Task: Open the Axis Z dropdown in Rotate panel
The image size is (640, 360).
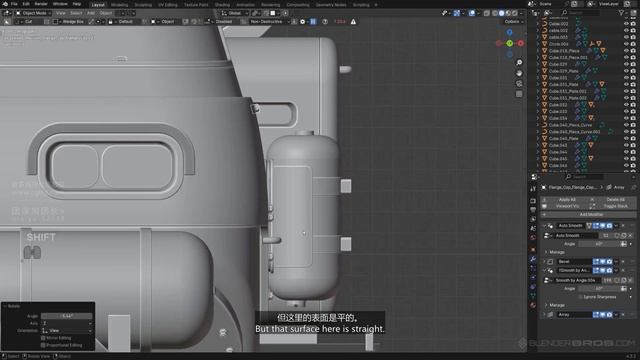Action: pos(67,323)
